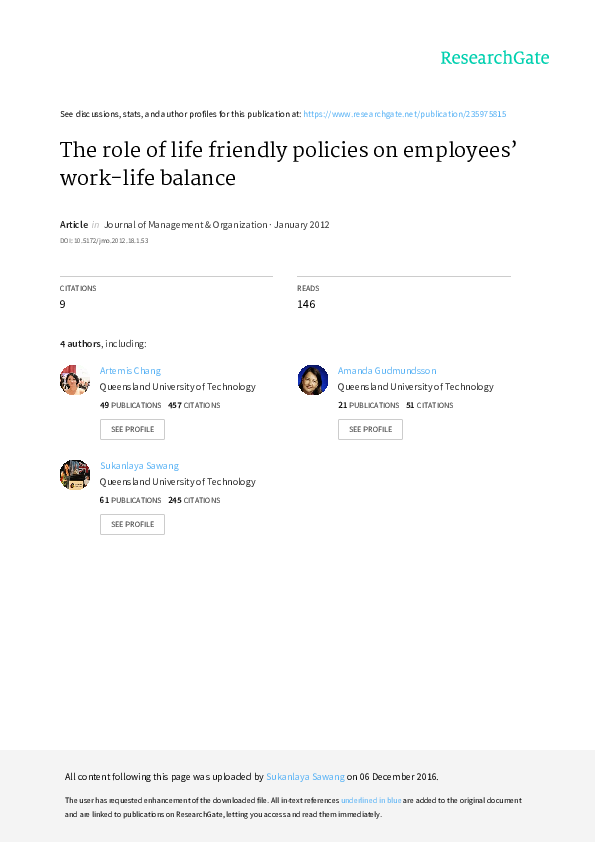Click the Journal of Management & Organization text
595x842 pixels.
coord(185,224)
